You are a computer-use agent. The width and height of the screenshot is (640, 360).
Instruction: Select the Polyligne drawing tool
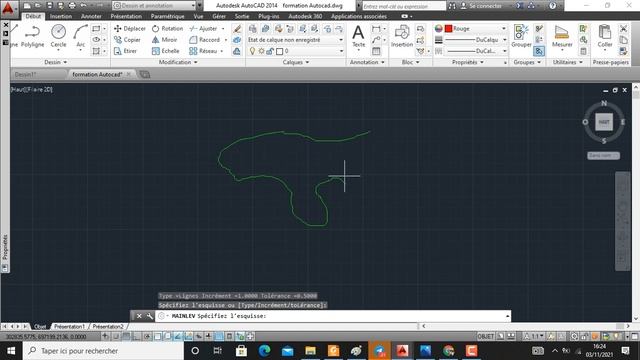32,36
